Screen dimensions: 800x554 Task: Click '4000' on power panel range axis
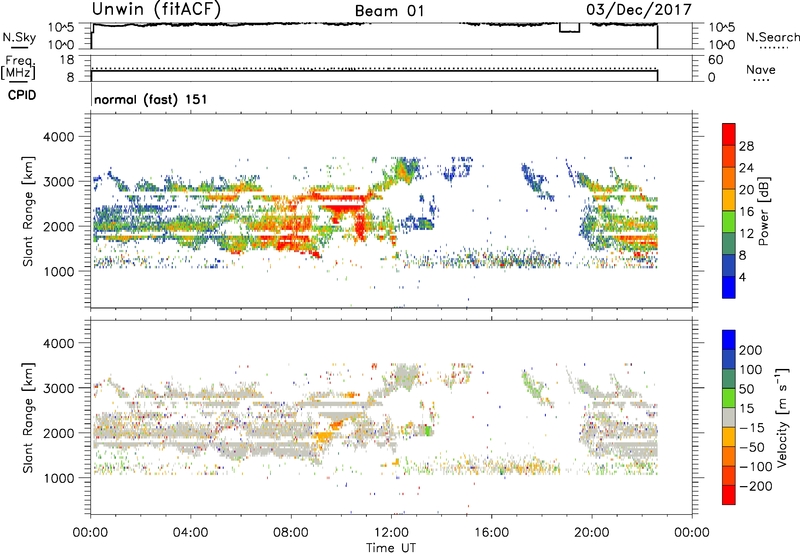[59, 137]
